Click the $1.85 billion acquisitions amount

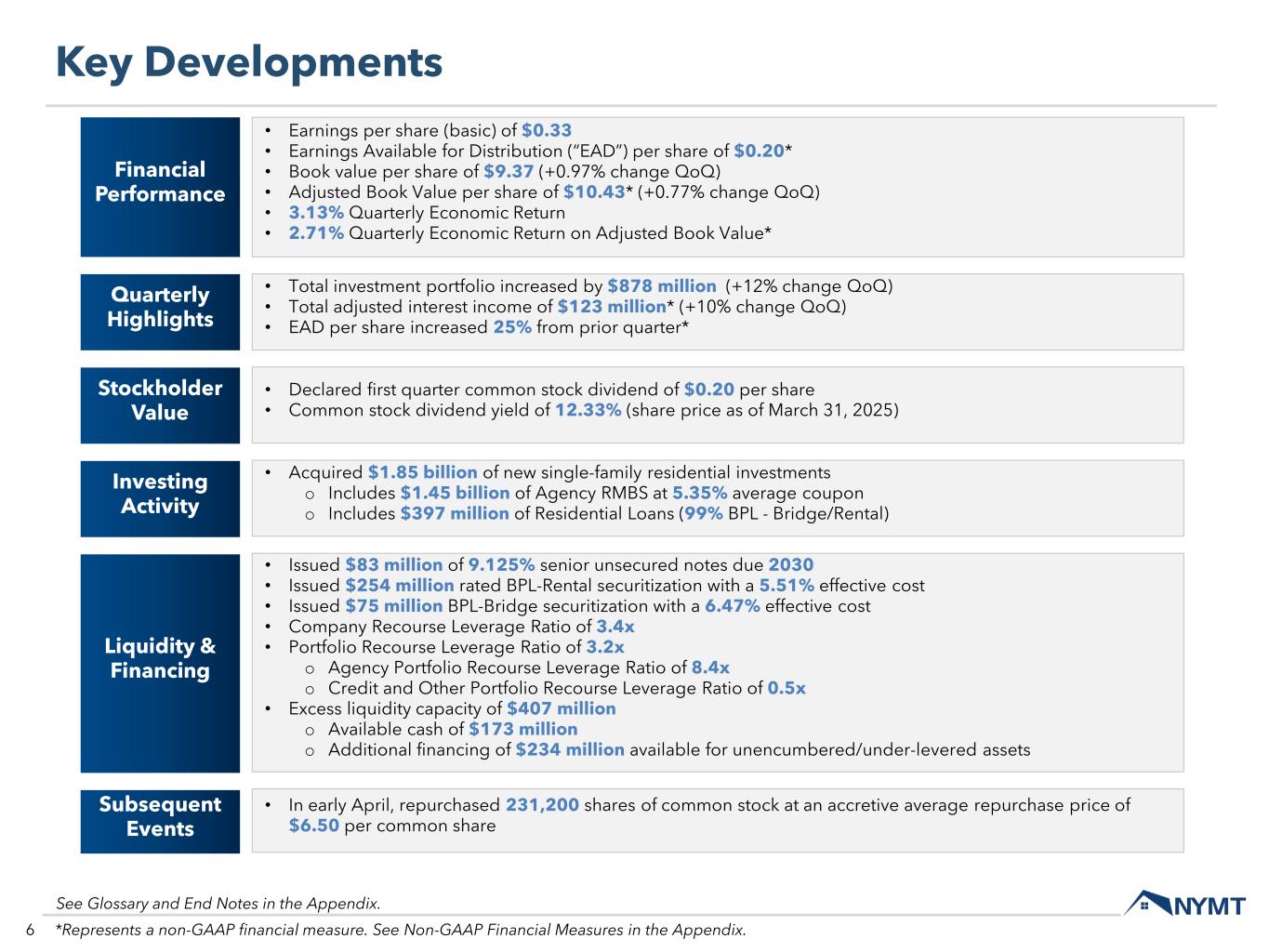[422, 472]
